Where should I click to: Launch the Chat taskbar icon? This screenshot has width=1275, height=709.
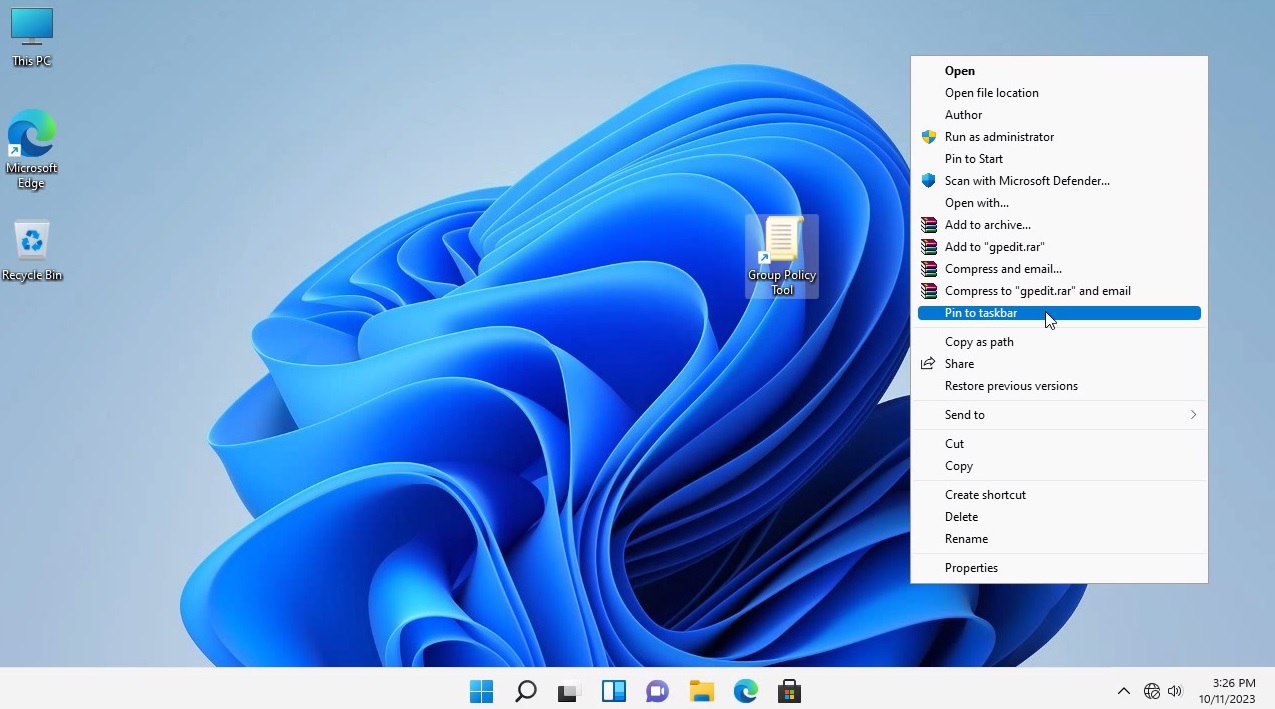(657, 691)
